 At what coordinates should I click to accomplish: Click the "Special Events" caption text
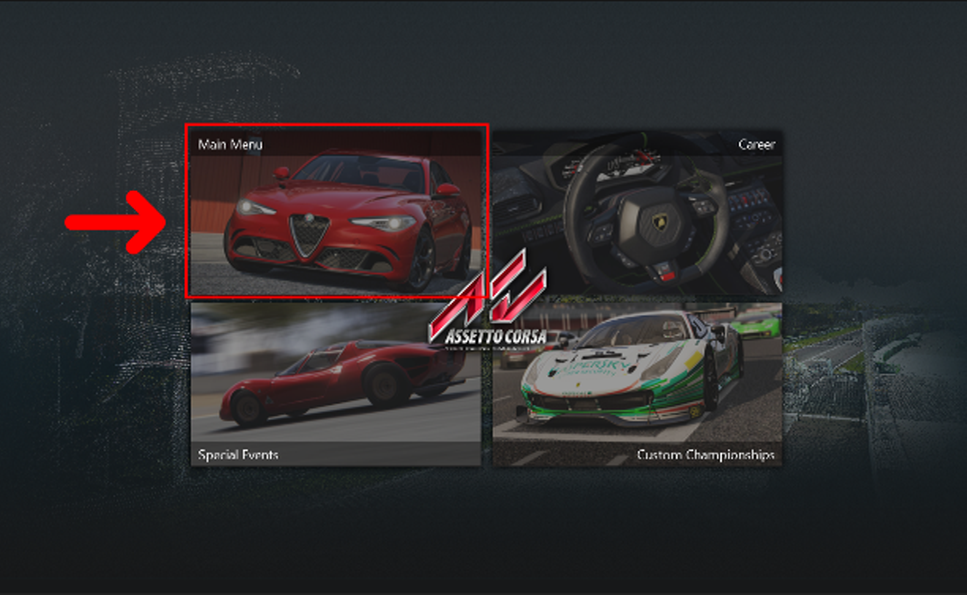pyautogui.click(x=238, y=455)
